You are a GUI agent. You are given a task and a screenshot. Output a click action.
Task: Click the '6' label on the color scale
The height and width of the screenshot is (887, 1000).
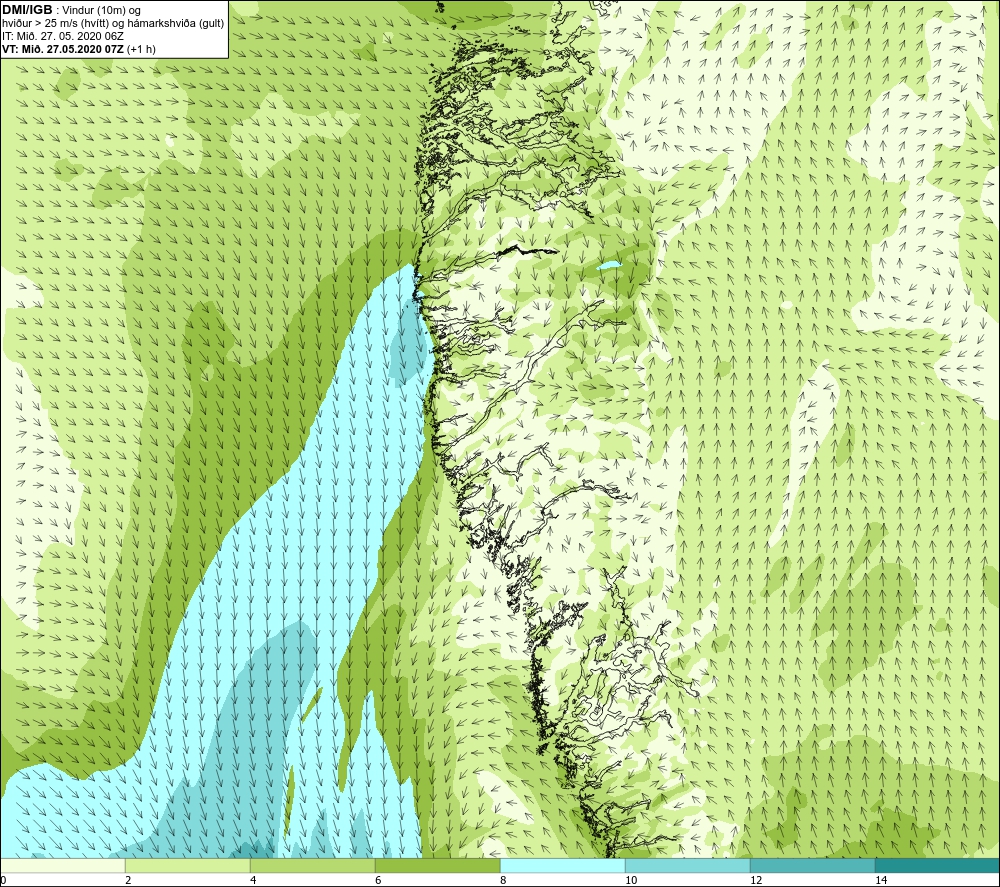click(x=378, y=880)
